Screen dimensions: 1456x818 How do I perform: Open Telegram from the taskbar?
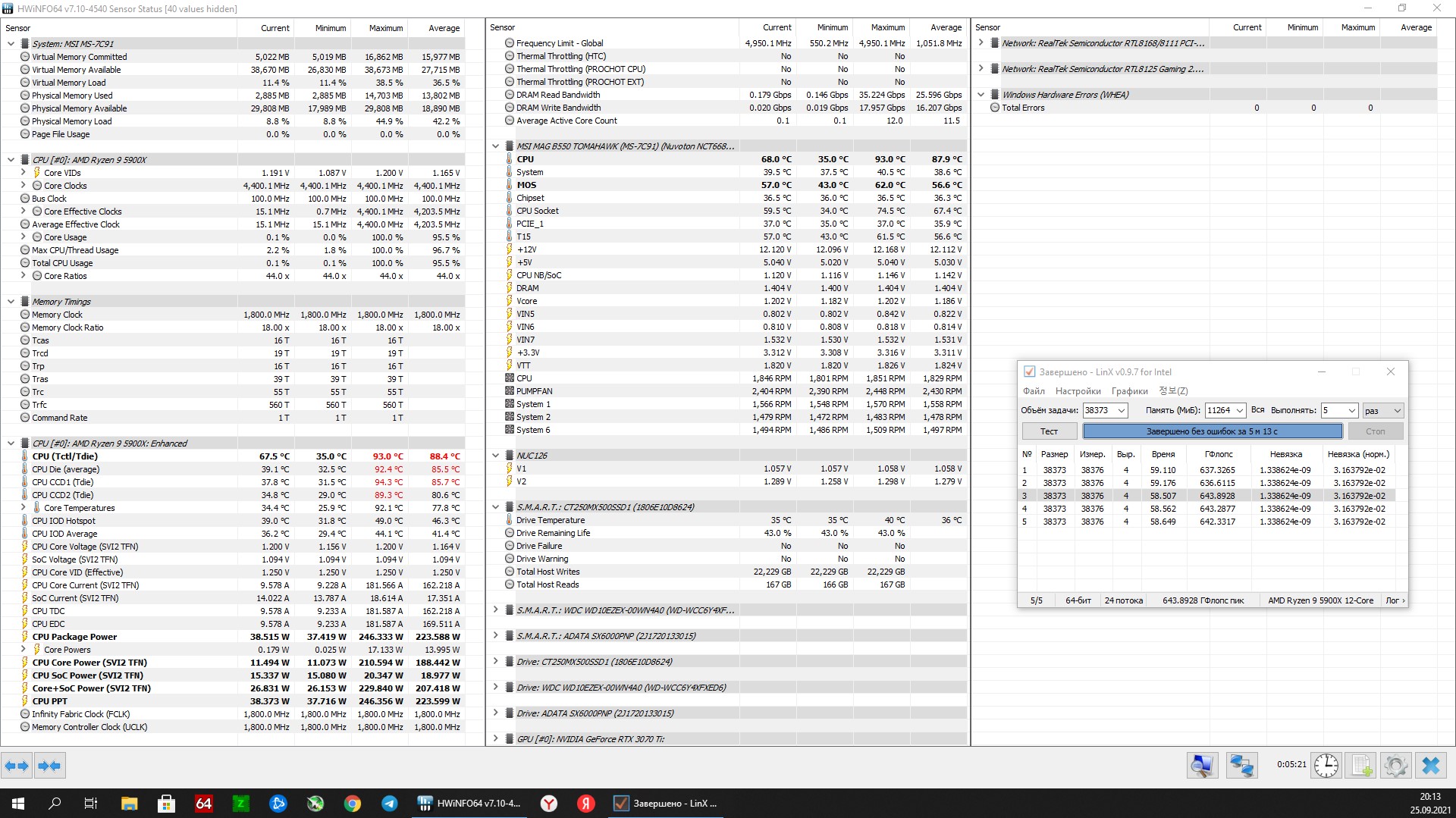[390, 804]
